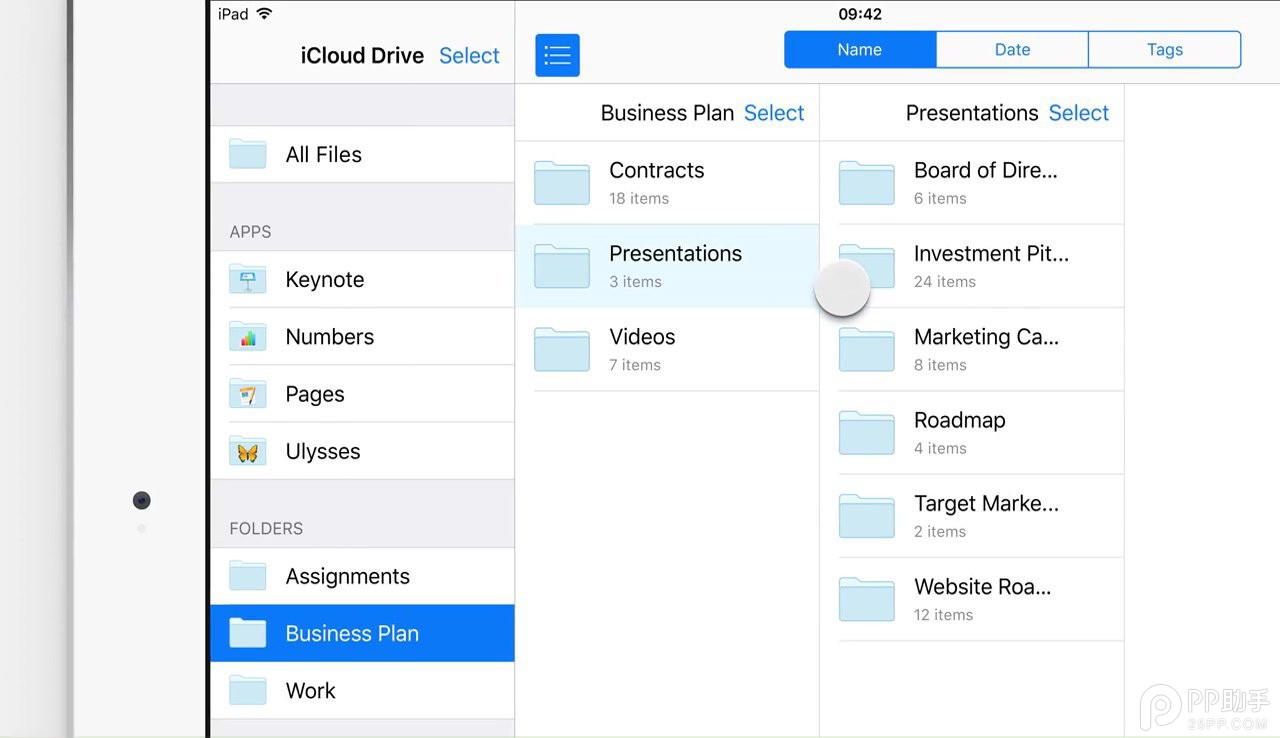This screenshot has height=738, width=1280.
Task: Open the Keynote app folder icon
Action: pyautogui.click(x=248, y=279)
